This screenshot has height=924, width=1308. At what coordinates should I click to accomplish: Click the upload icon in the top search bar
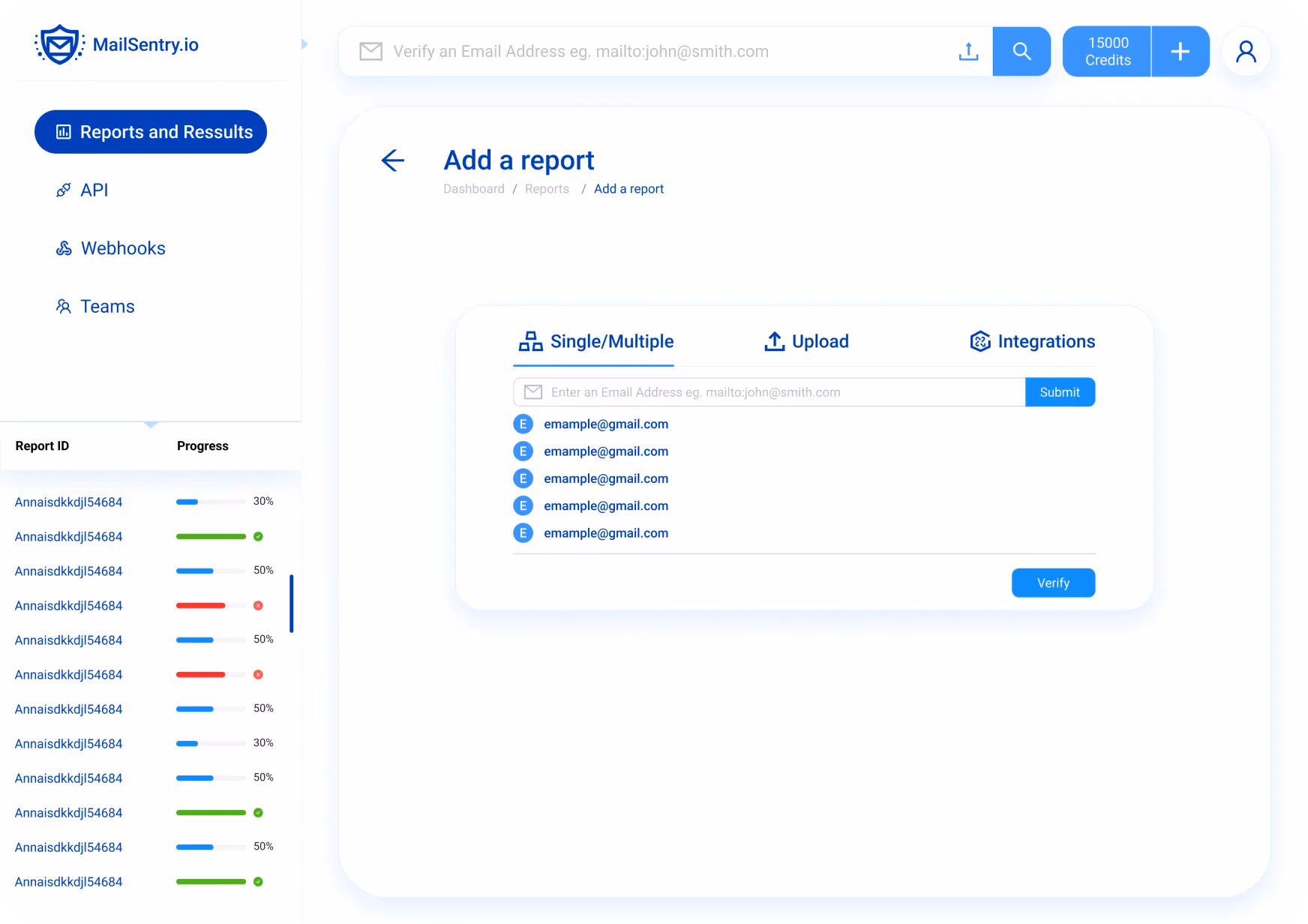click(x=968, y=51)
